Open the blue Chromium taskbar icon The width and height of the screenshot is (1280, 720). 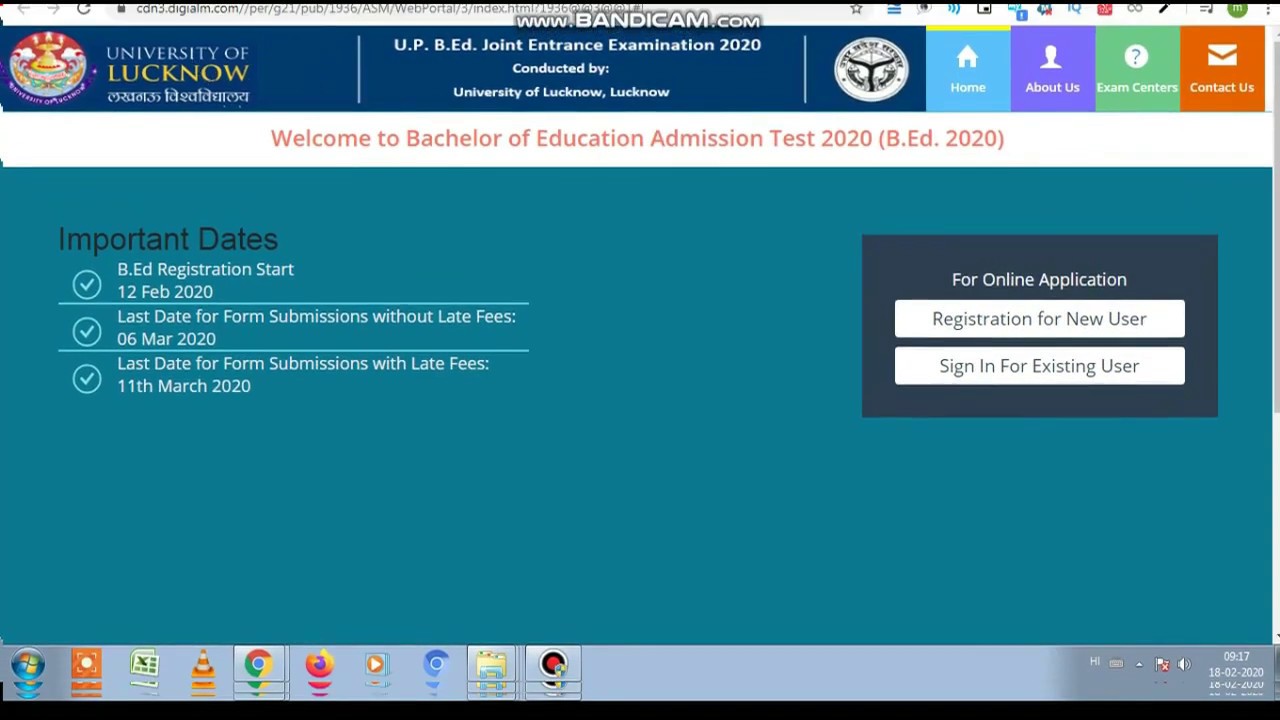point(436,665)
